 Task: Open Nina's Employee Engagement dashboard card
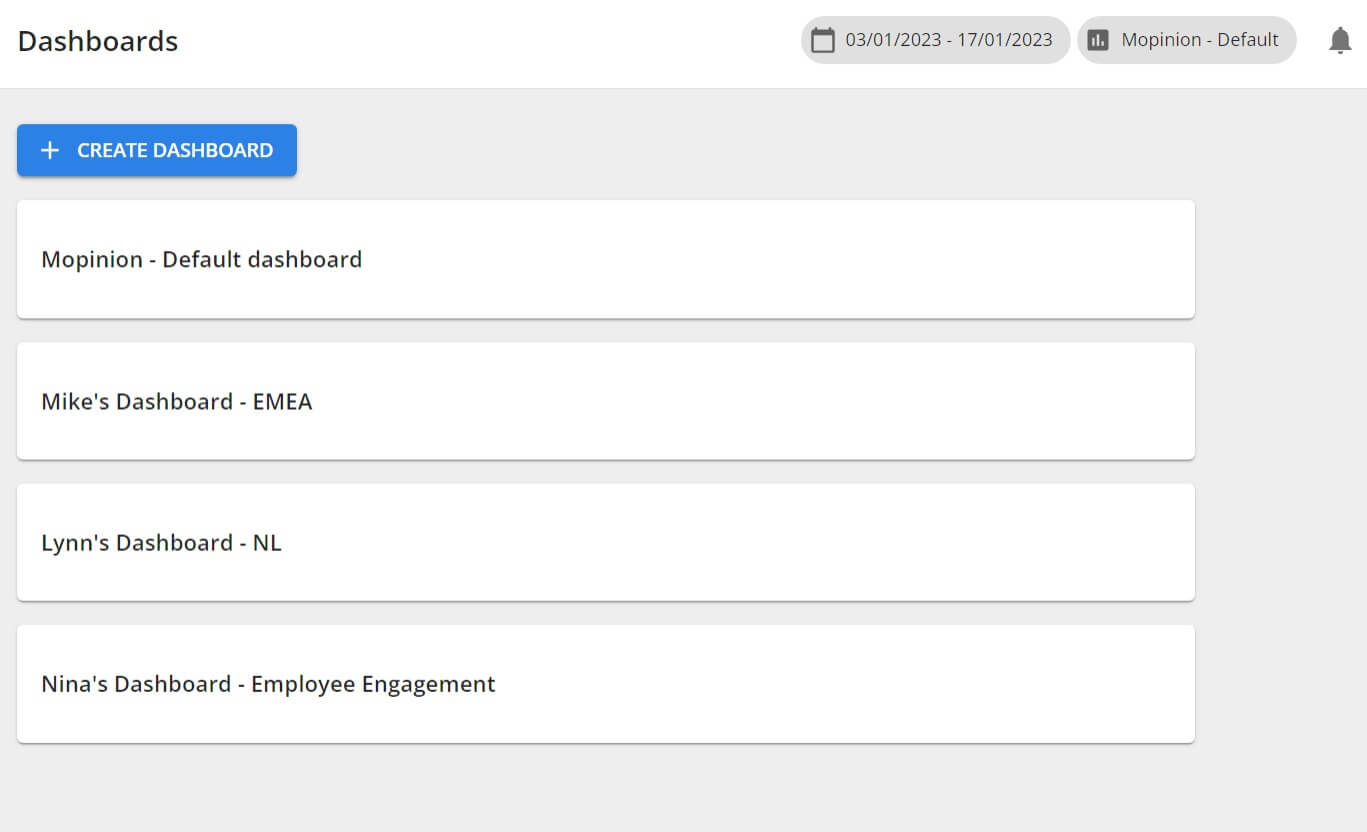pyautogui.click(x=605, y=684)
